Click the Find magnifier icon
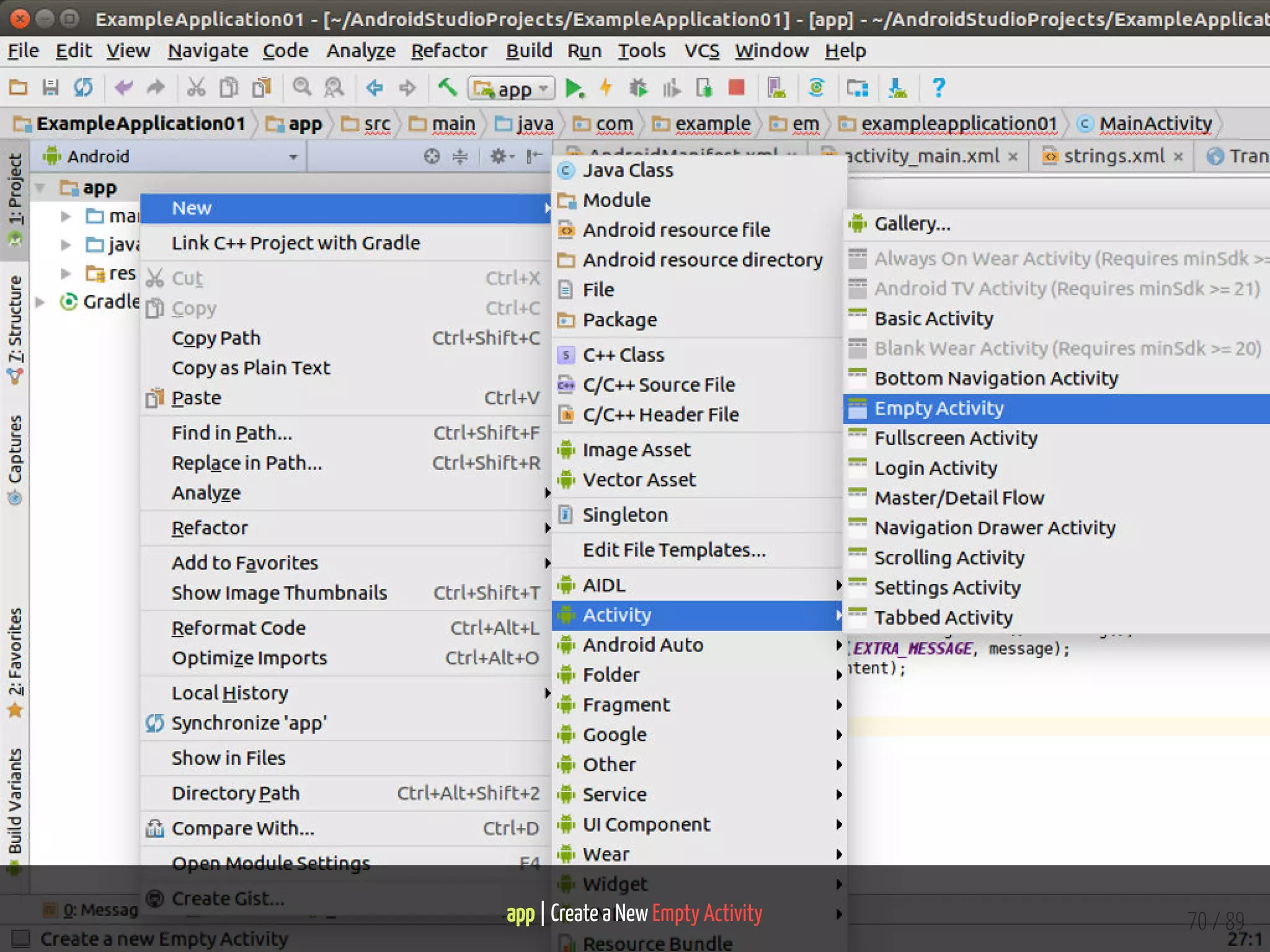Viewport: 1270px width, 952px height. tap(302, 87)
